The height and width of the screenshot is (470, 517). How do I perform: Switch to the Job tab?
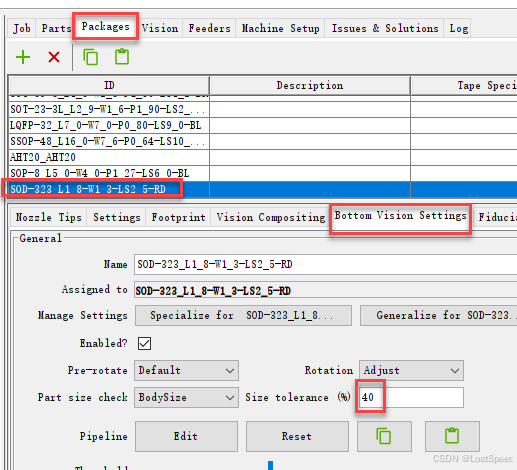coord(22,28)
